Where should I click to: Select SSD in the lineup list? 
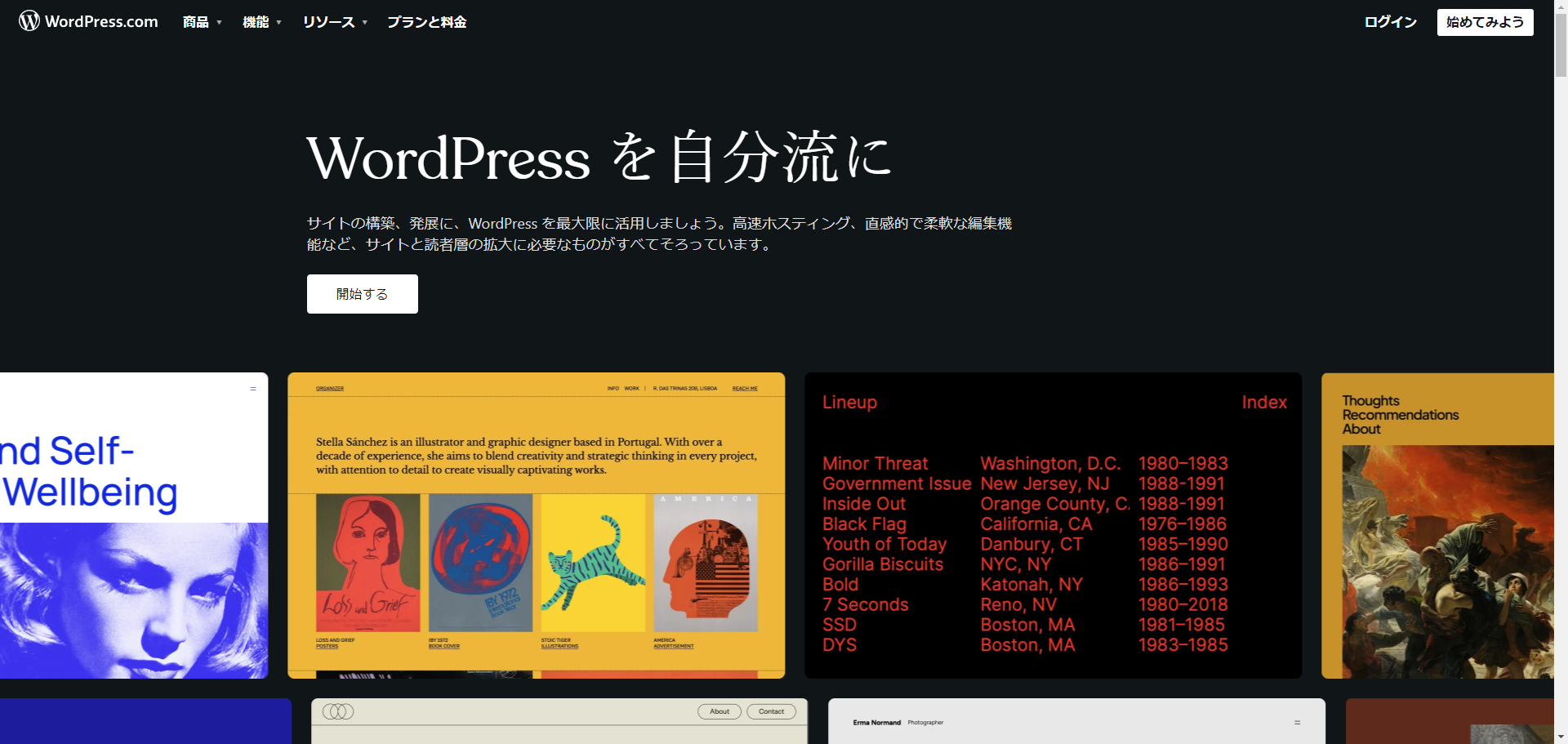pyautogui.click(x=840, y=625)
